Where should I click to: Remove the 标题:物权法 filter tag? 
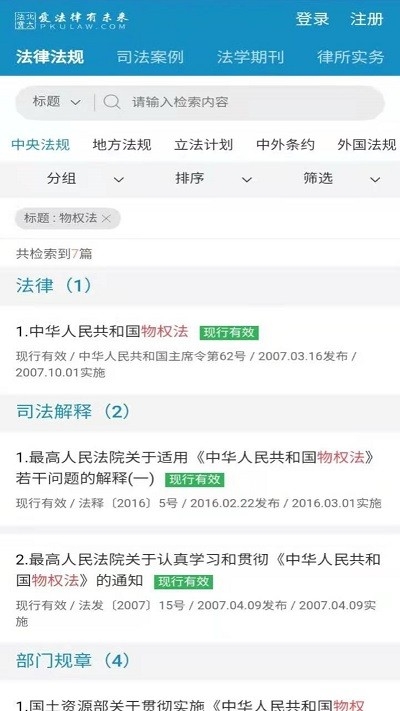coord(106,219)
